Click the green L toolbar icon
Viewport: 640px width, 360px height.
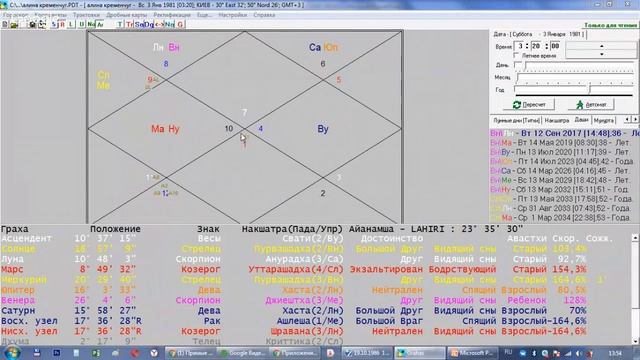tap(71, 24)
